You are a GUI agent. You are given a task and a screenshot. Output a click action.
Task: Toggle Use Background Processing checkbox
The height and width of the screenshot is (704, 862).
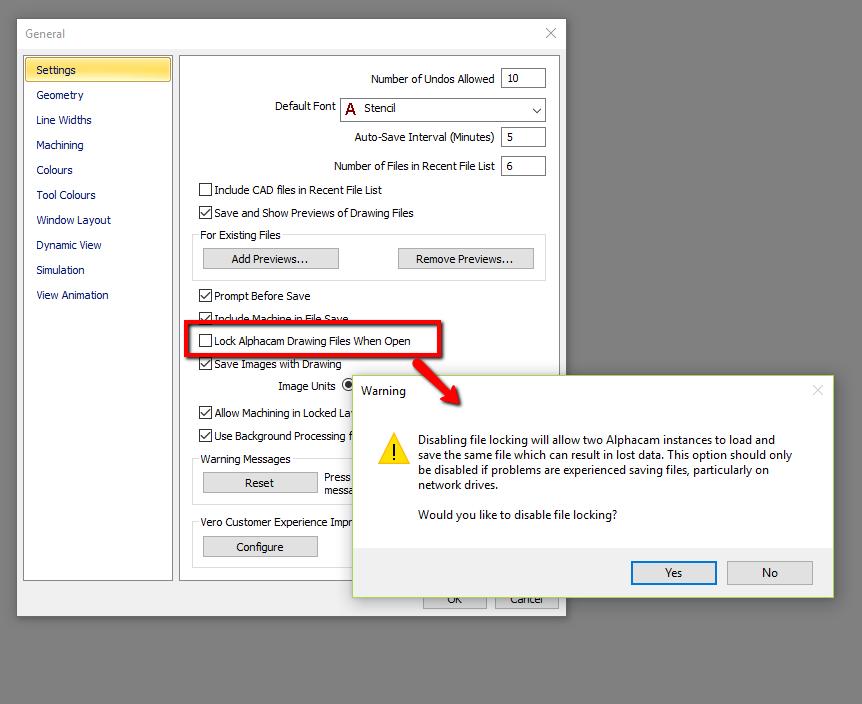205,436
